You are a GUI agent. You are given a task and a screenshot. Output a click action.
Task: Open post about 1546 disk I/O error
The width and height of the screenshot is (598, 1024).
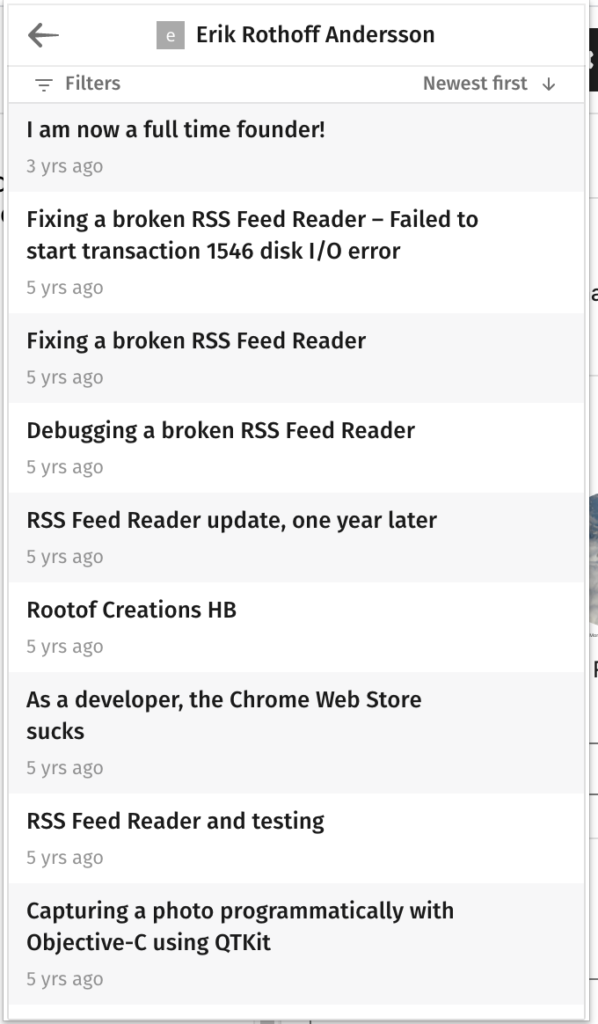pos(296,253)
